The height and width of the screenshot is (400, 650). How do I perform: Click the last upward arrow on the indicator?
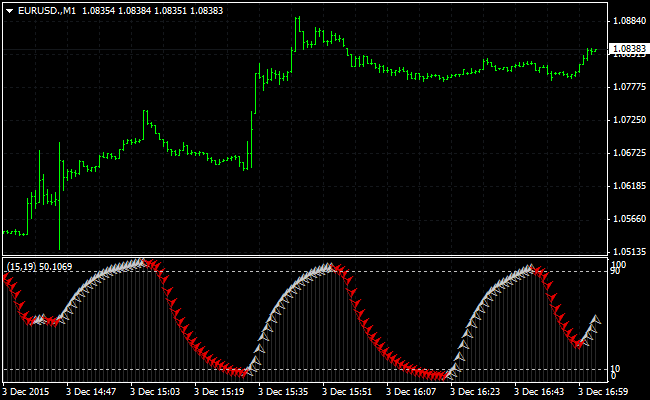coord(596,319)
